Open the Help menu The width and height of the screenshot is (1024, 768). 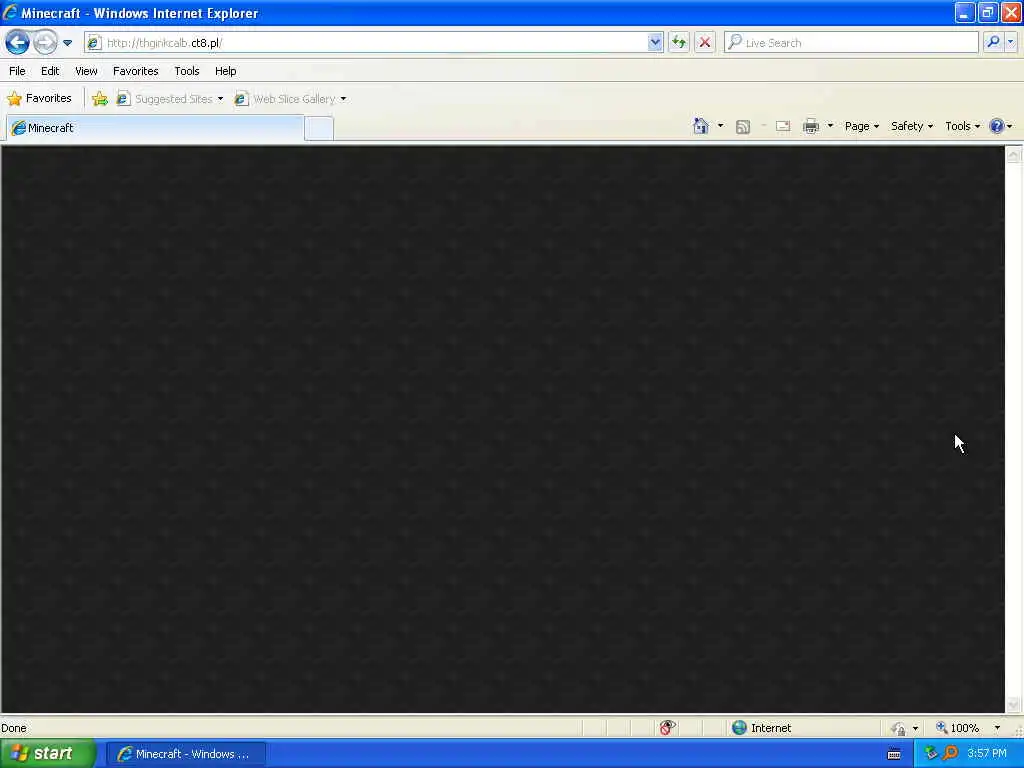[225, 71]
